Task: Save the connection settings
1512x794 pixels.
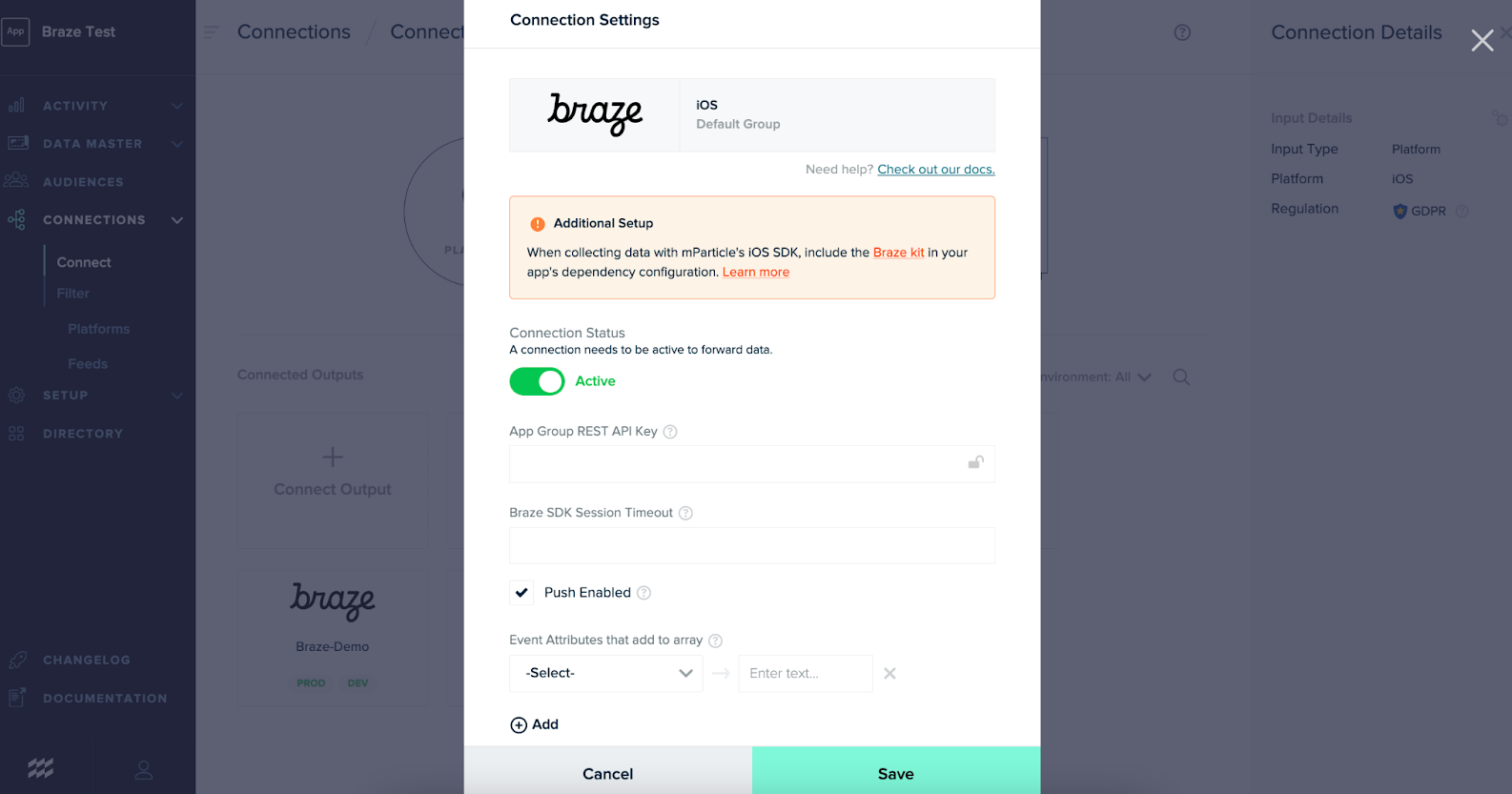Action: coord(895,773)
